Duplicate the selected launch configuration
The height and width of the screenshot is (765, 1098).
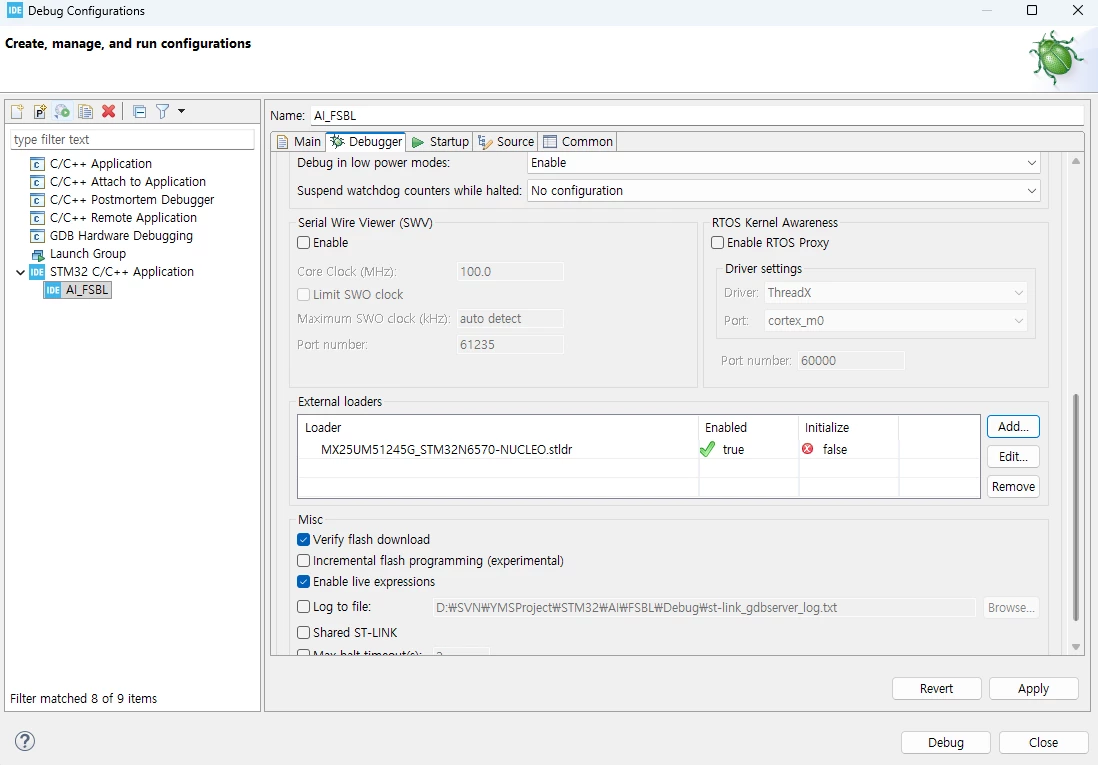coord(85,111)
